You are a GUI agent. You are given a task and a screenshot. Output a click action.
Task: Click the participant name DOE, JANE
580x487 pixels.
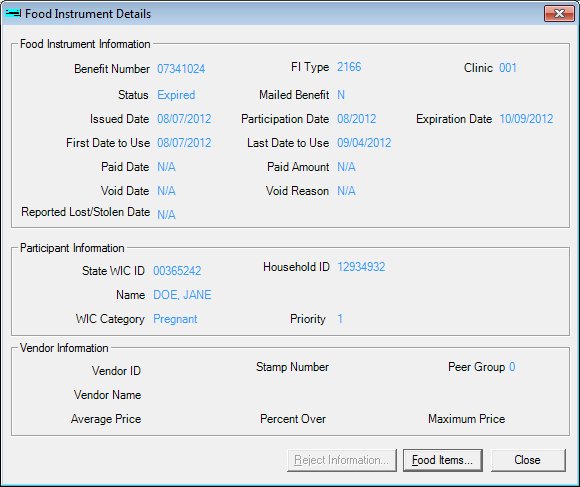pyautogui.click(x=182, y=295)
